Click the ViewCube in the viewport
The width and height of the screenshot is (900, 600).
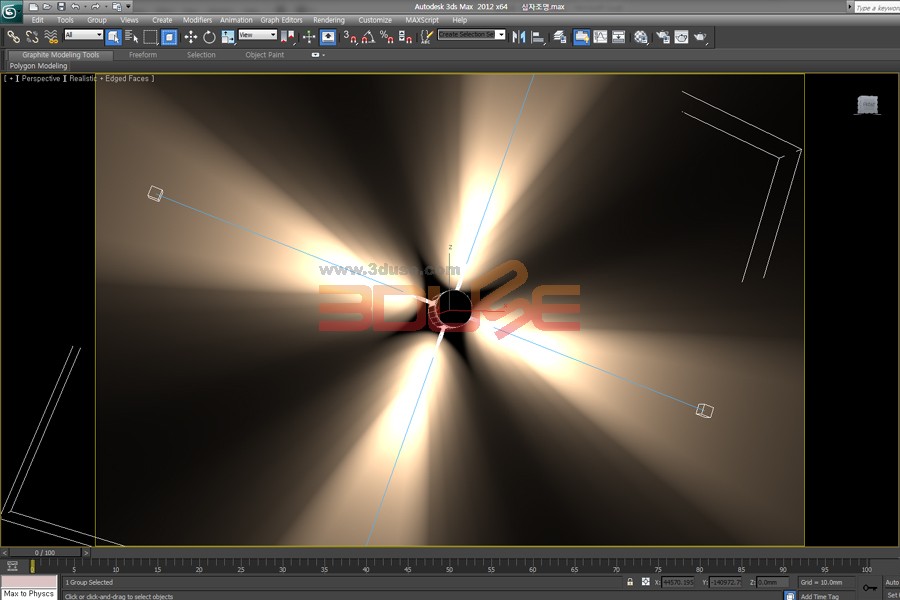coord(866,105)
